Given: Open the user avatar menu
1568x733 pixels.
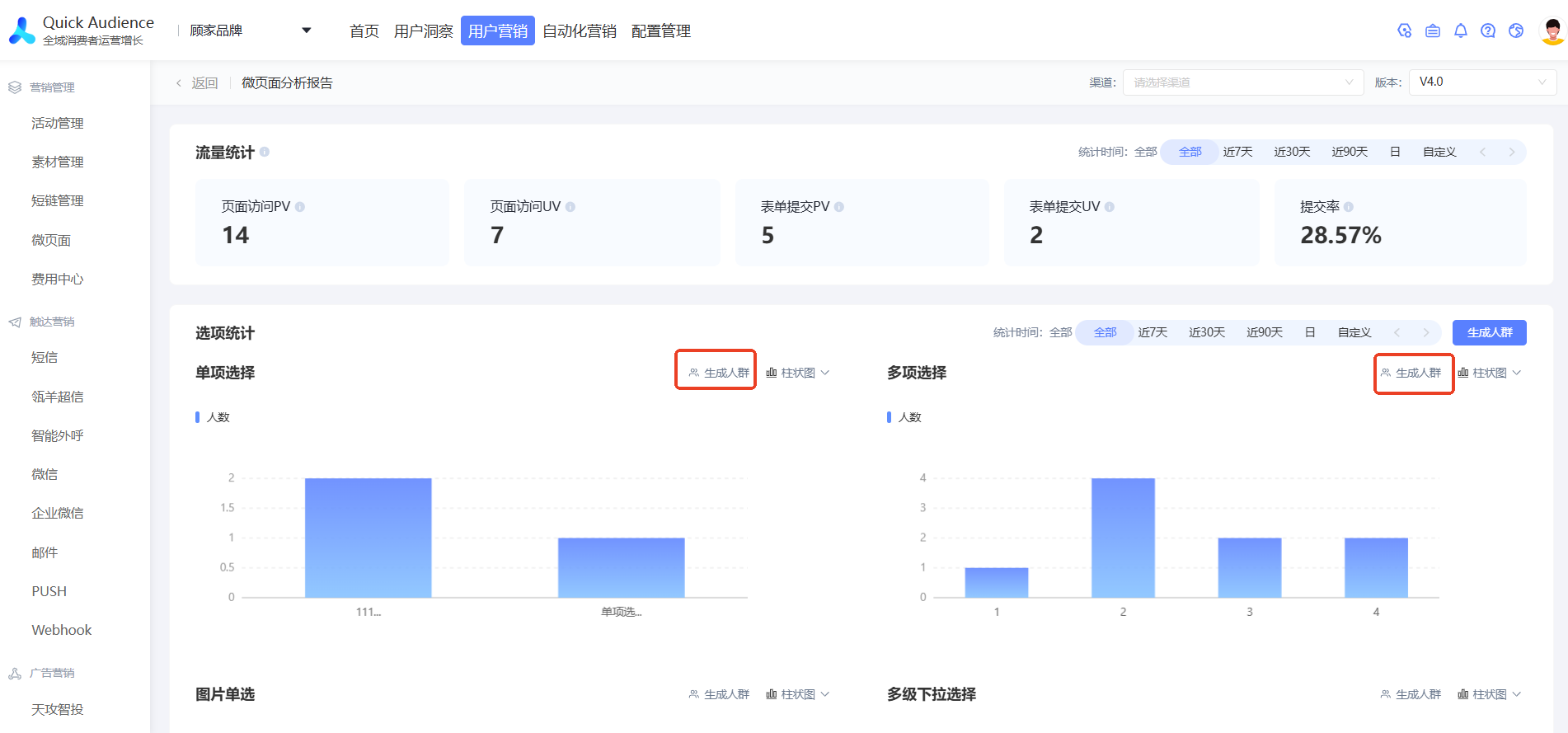Looking at the screenshot, I should pos(1552,31).
